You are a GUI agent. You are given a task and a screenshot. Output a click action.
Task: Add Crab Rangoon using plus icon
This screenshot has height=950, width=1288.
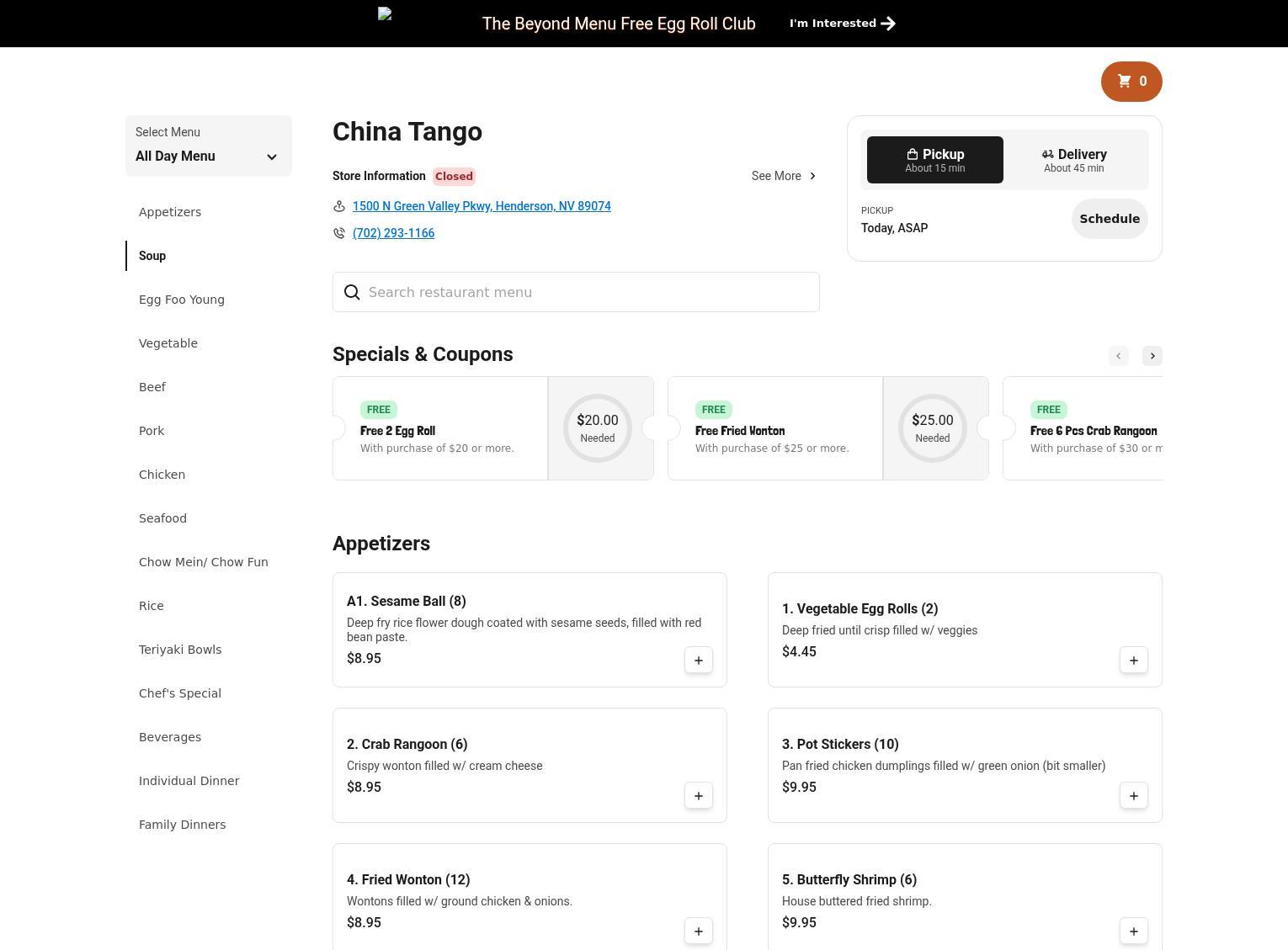pyautogui.click(x=698, y=796)
